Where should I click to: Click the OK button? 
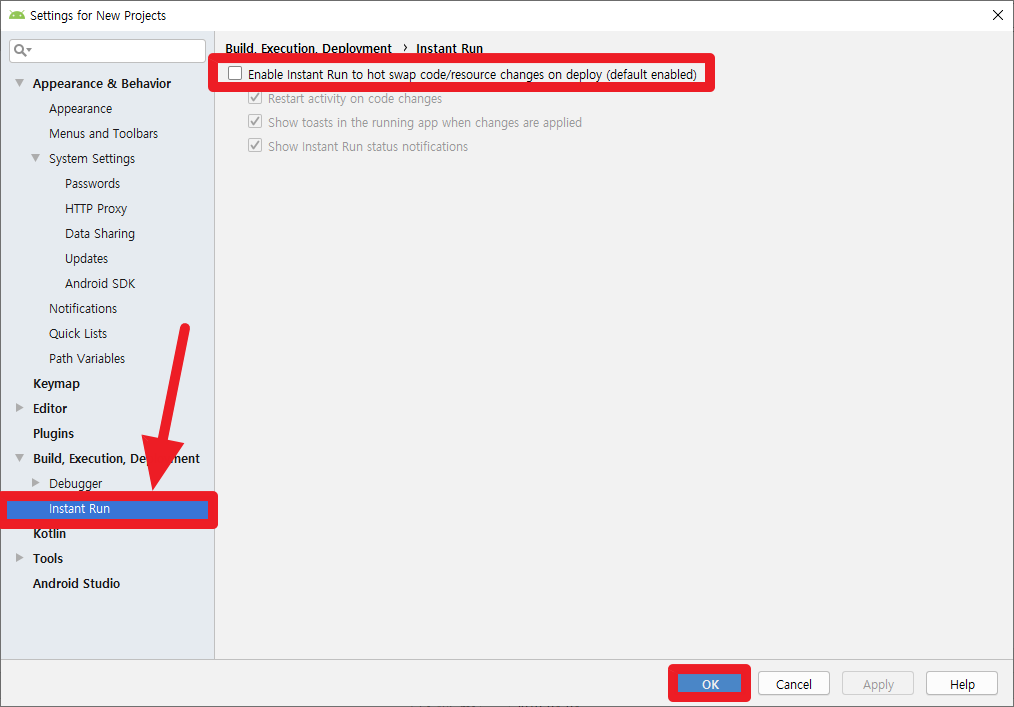(x=709, y=684)
